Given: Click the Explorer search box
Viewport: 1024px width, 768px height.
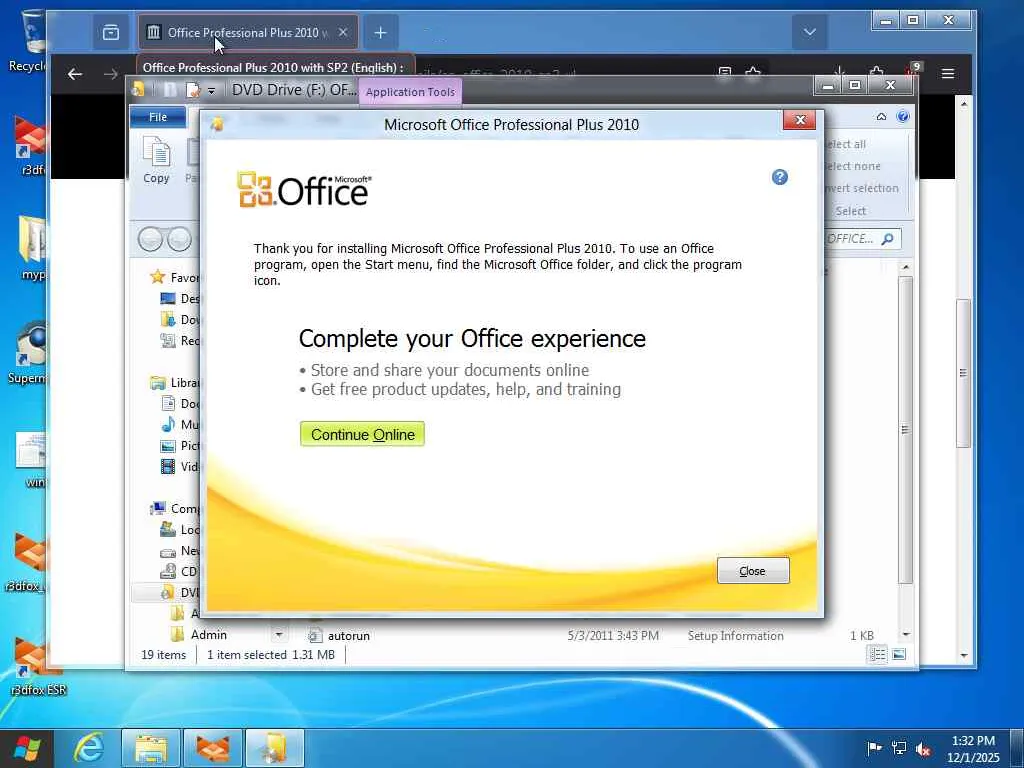Looking at the screenshot, I should tap(863, 239).
